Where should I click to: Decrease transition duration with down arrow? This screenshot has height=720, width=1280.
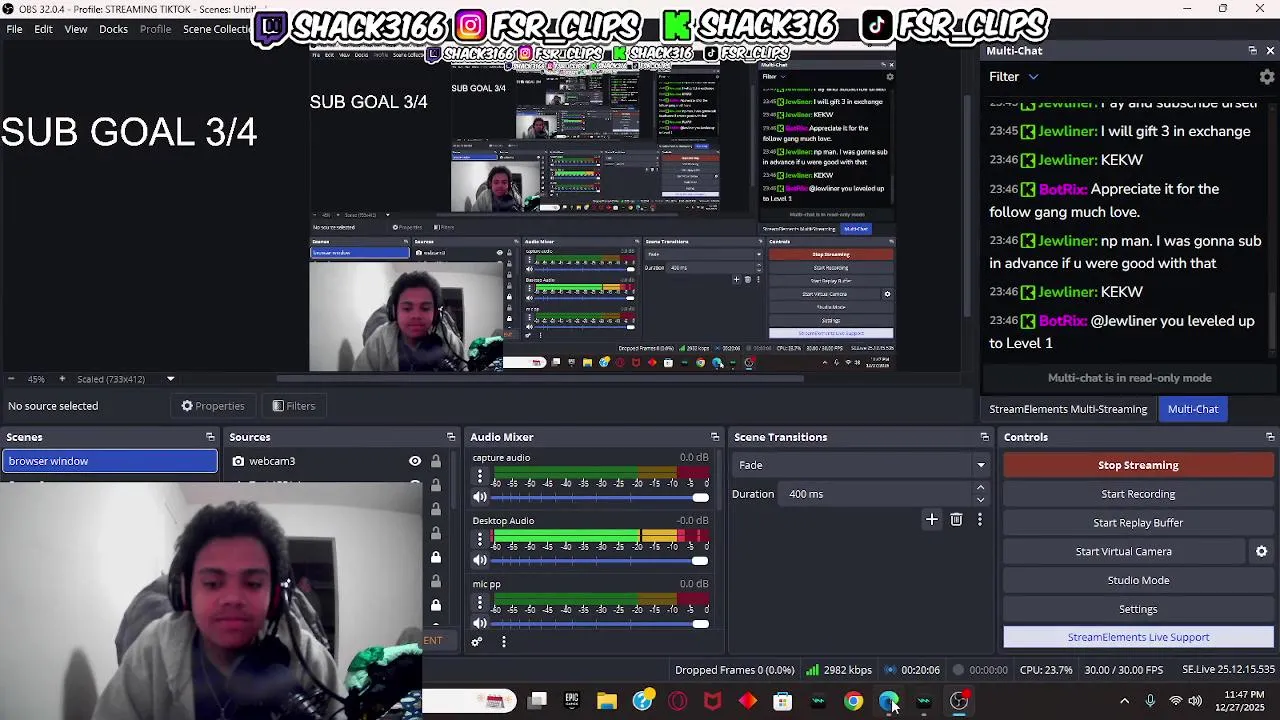pos(980,499)
